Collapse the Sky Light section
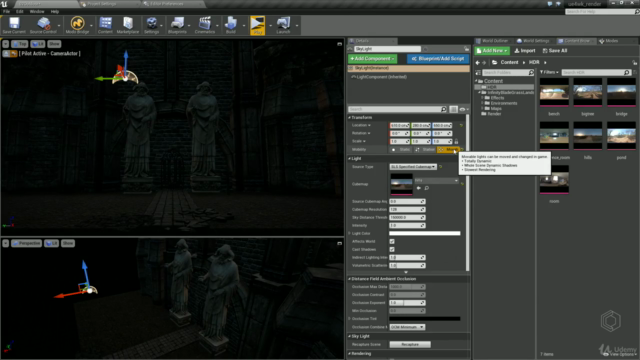640x360 pixels. click(350, 336)
